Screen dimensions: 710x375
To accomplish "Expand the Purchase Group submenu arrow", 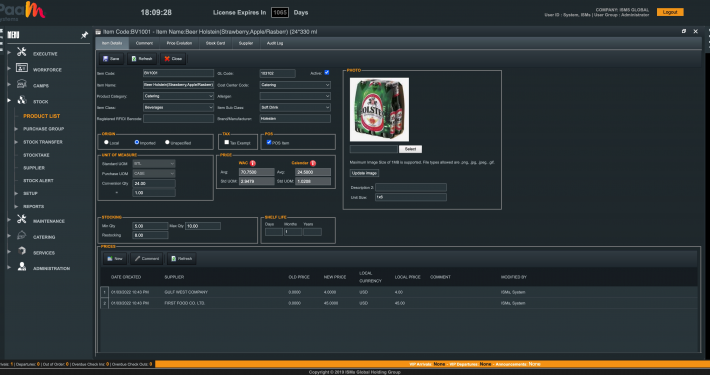I will [16, 129].
